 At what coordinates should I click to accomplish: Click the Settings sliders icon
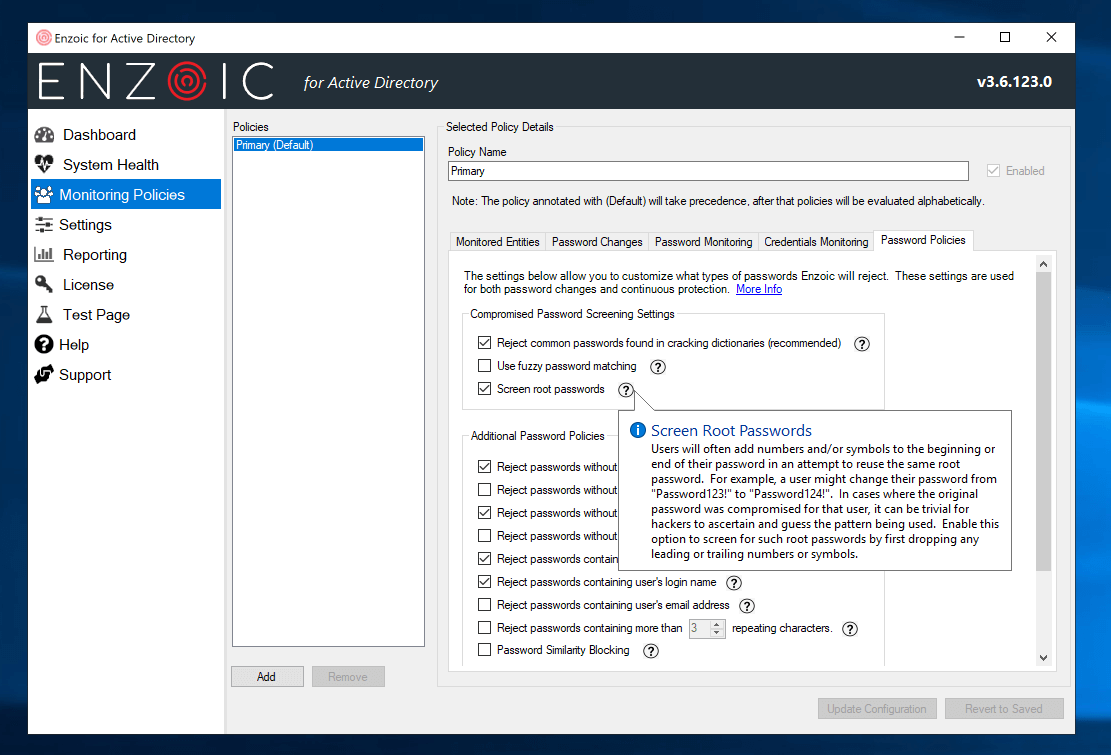coord(44,225)
